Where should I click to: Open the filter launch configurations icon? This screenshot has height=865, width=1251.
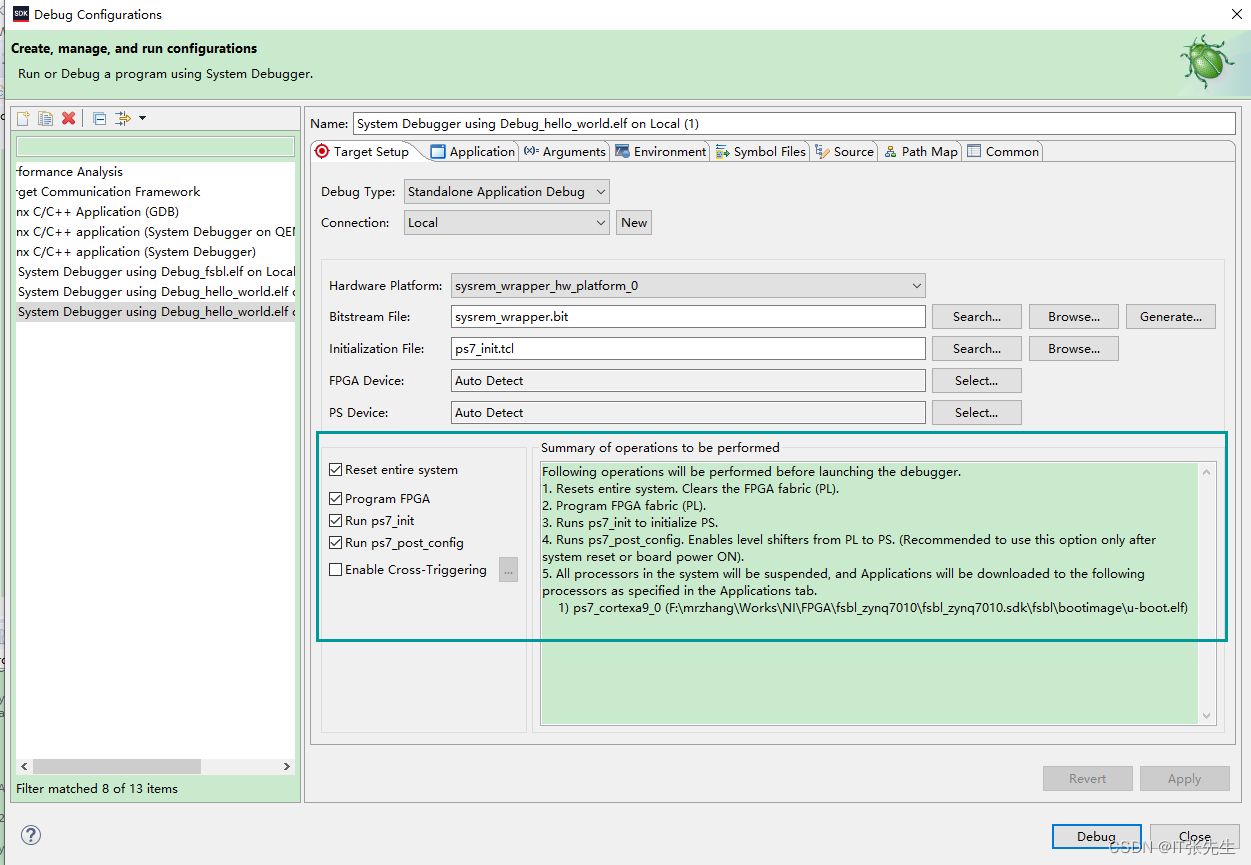pyautogui.click(x=123, y=119)
